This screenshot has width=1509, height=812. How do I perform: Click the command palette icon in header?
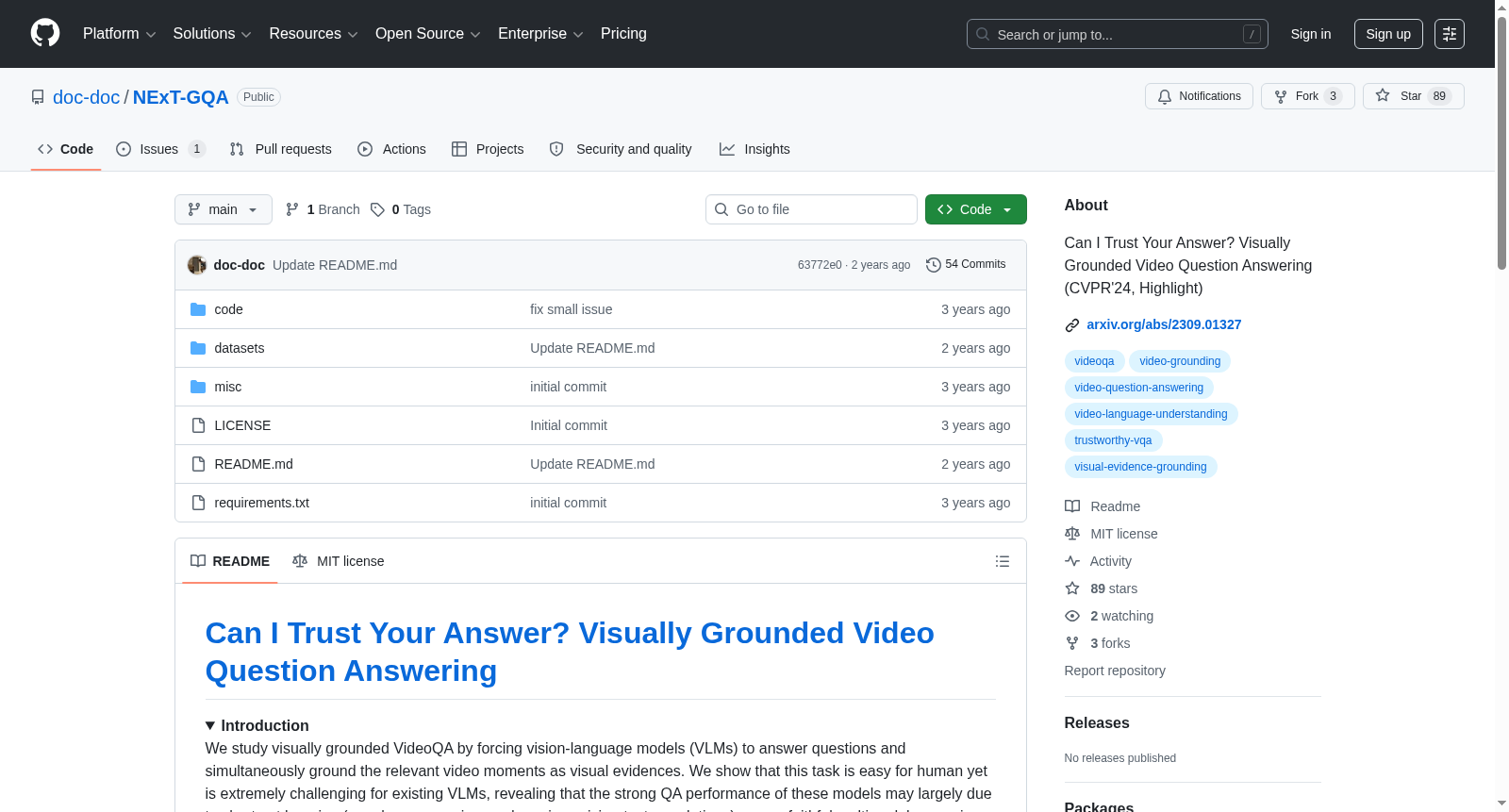click(1449, 34)
